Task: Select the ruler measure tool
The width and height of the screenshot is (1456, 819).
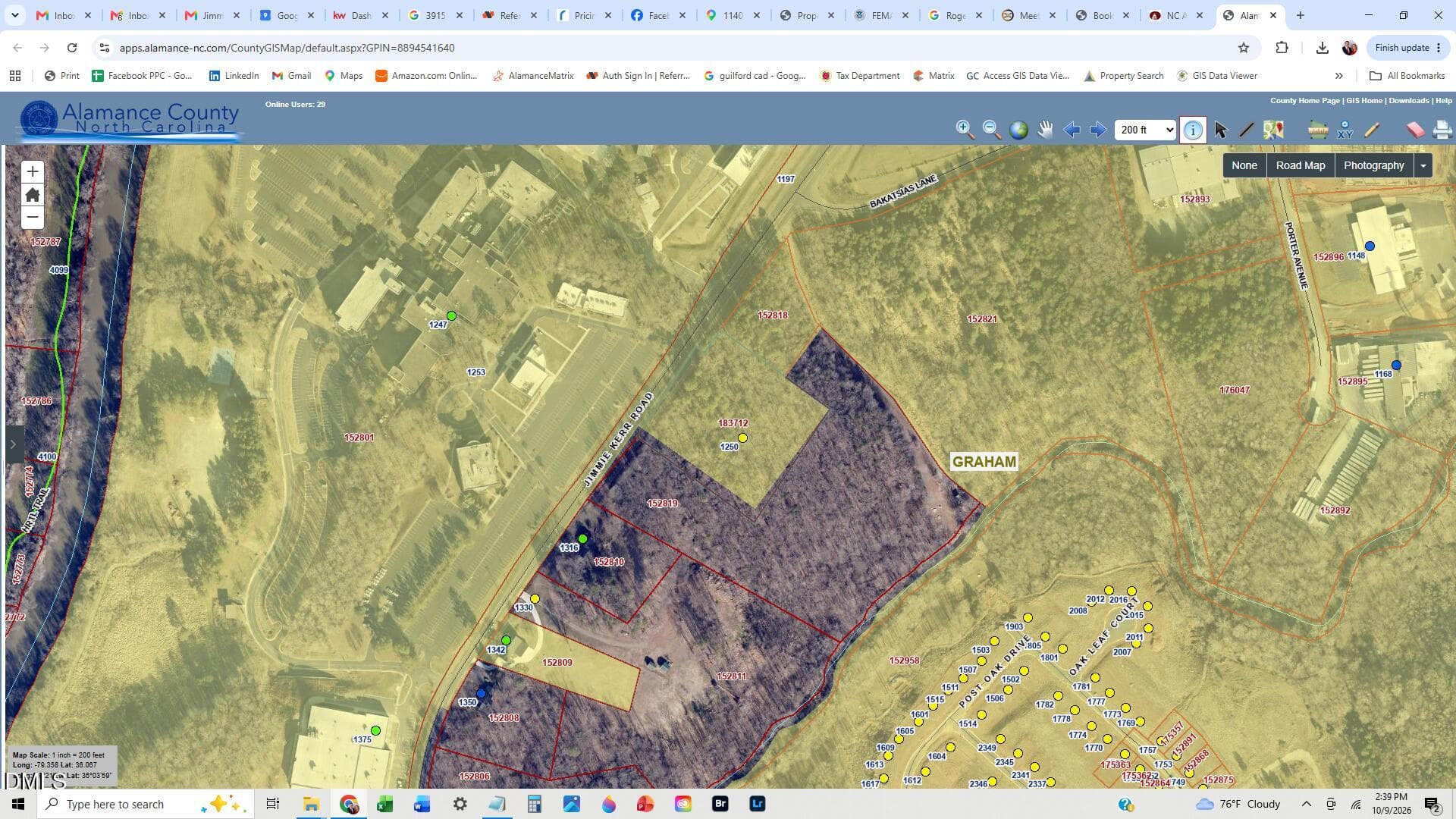Action: point(1318,130)
